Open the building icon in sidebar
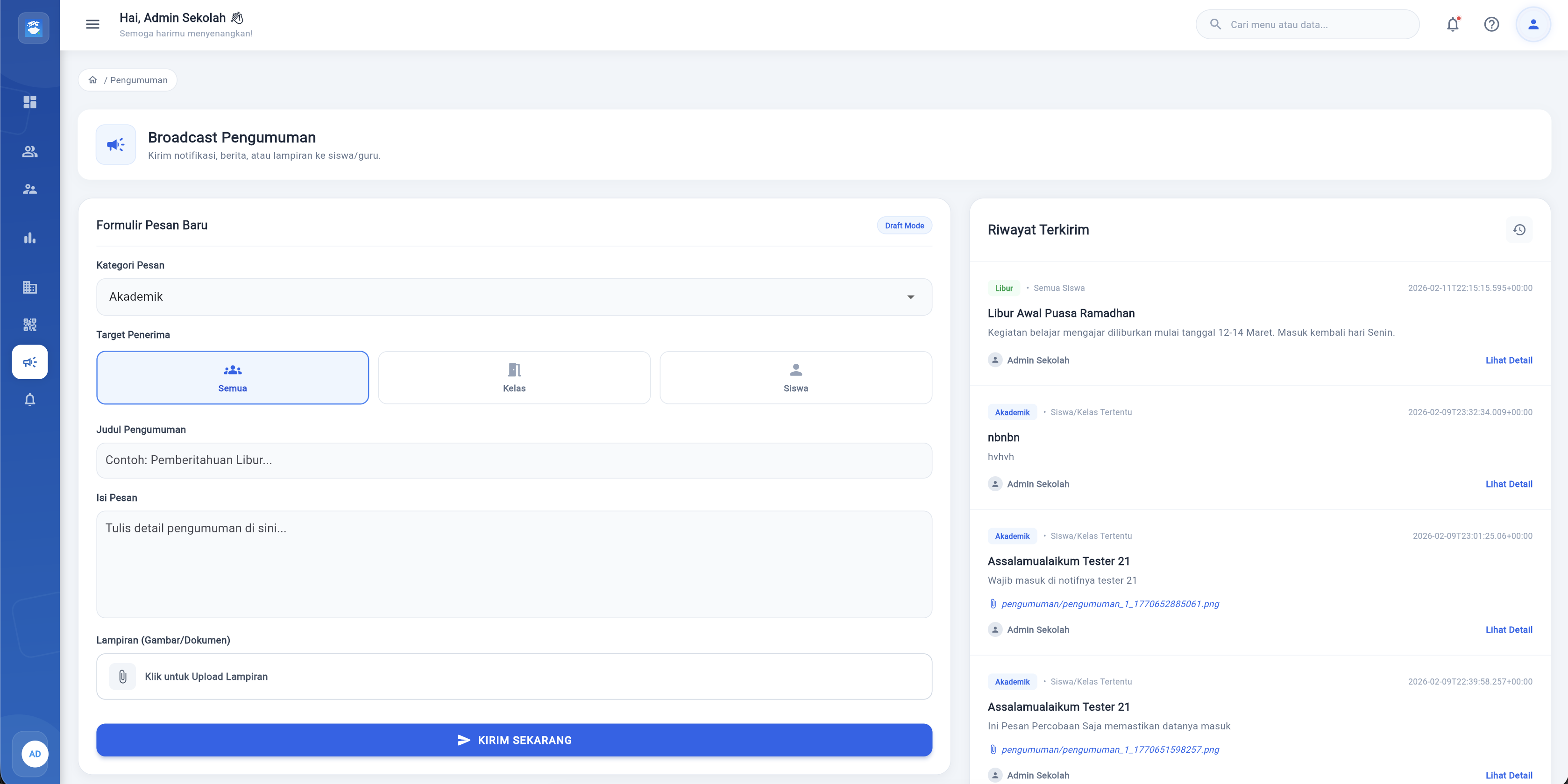This screenshot has width=1568, height=784. click(30, 287)
